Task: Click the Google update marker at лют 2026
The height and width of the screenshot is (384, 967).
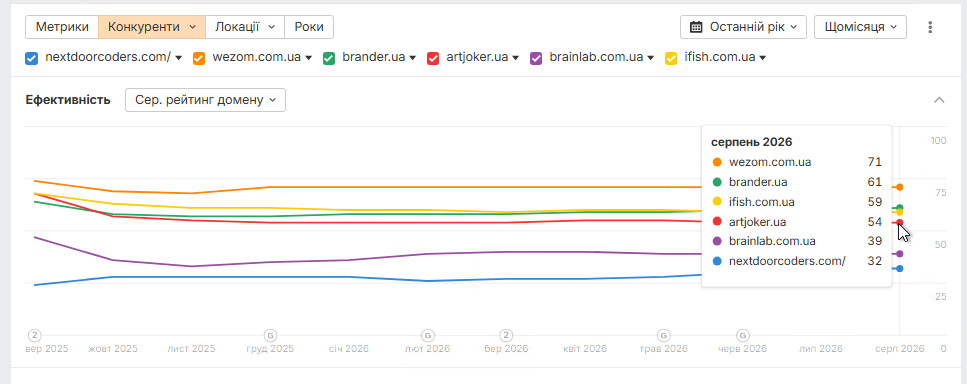Action: 427,335
